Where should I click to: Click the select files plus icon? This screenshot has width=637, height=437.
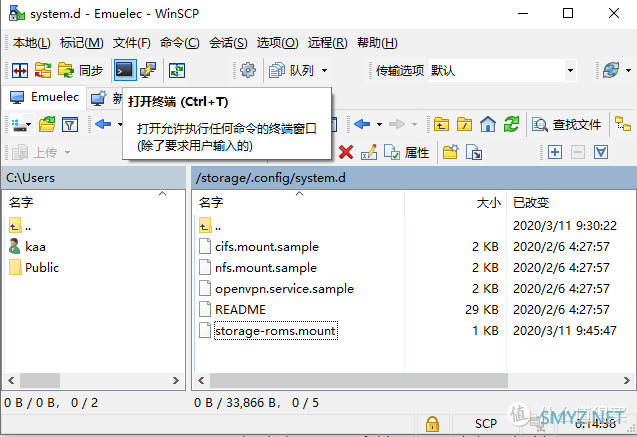click(x=555, y=152)
